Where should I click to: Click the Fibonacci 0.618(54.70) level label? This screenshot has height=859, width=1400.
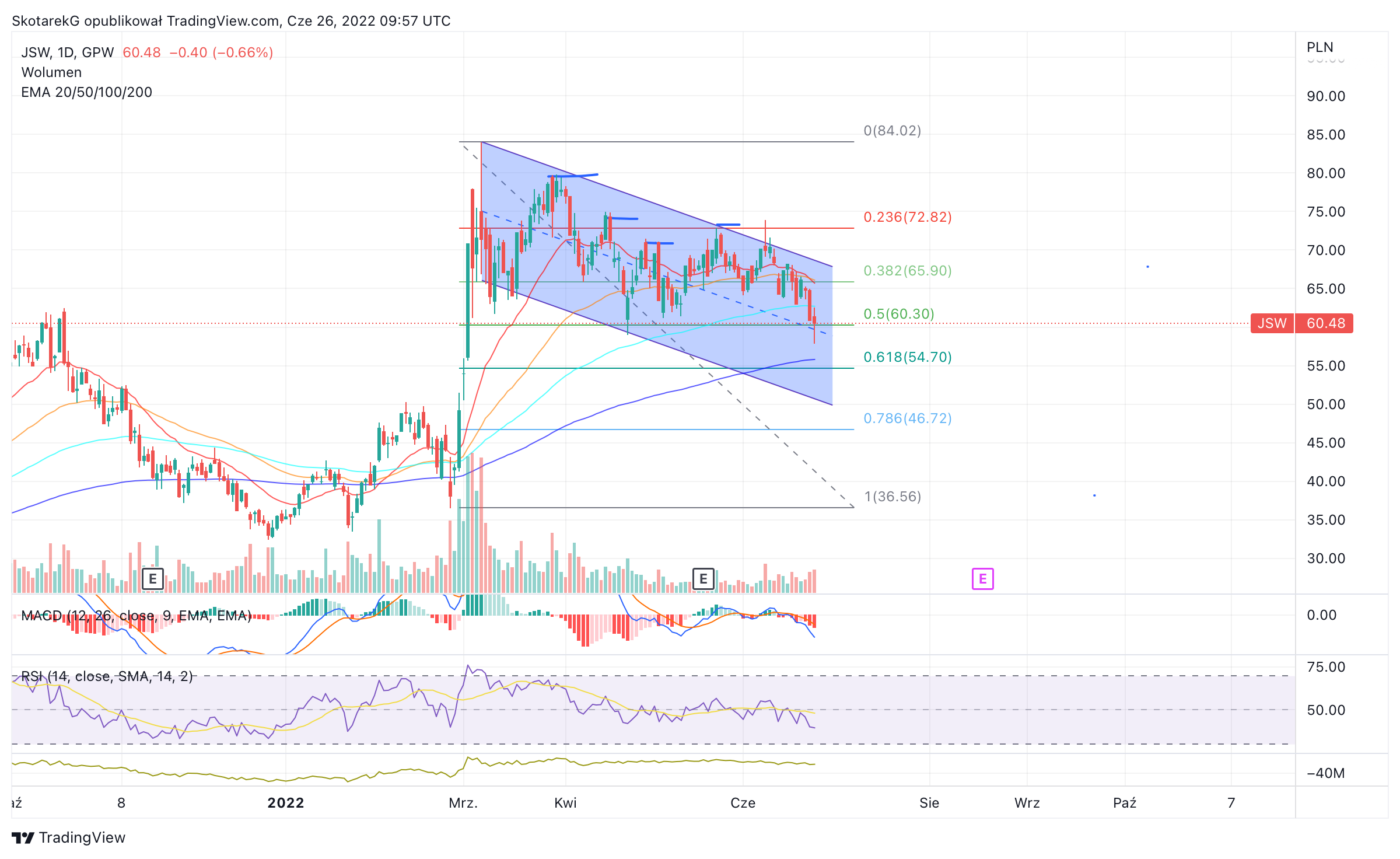[x=908, y=357]
